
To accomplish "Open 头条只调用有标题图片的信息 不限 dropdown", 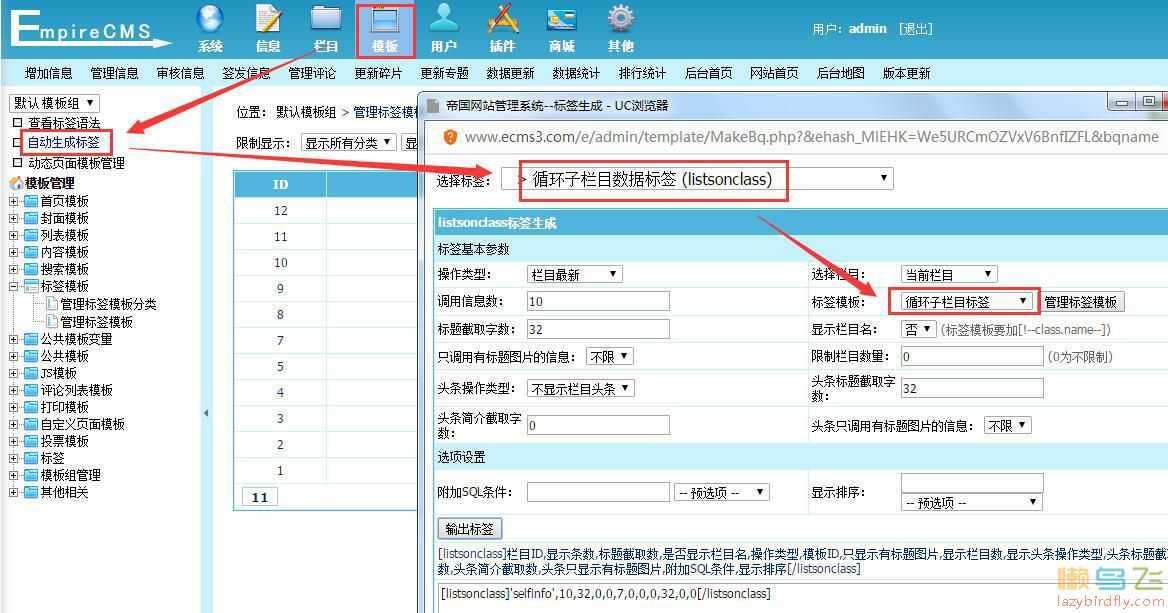I will point(1007,425).
